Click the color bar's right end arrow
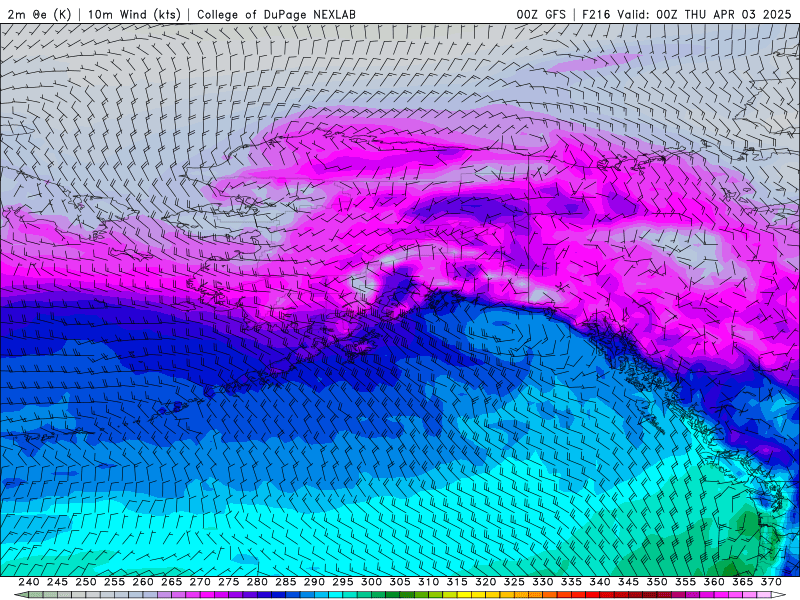This screenshot has width=800, height=600. coord(779,595)
